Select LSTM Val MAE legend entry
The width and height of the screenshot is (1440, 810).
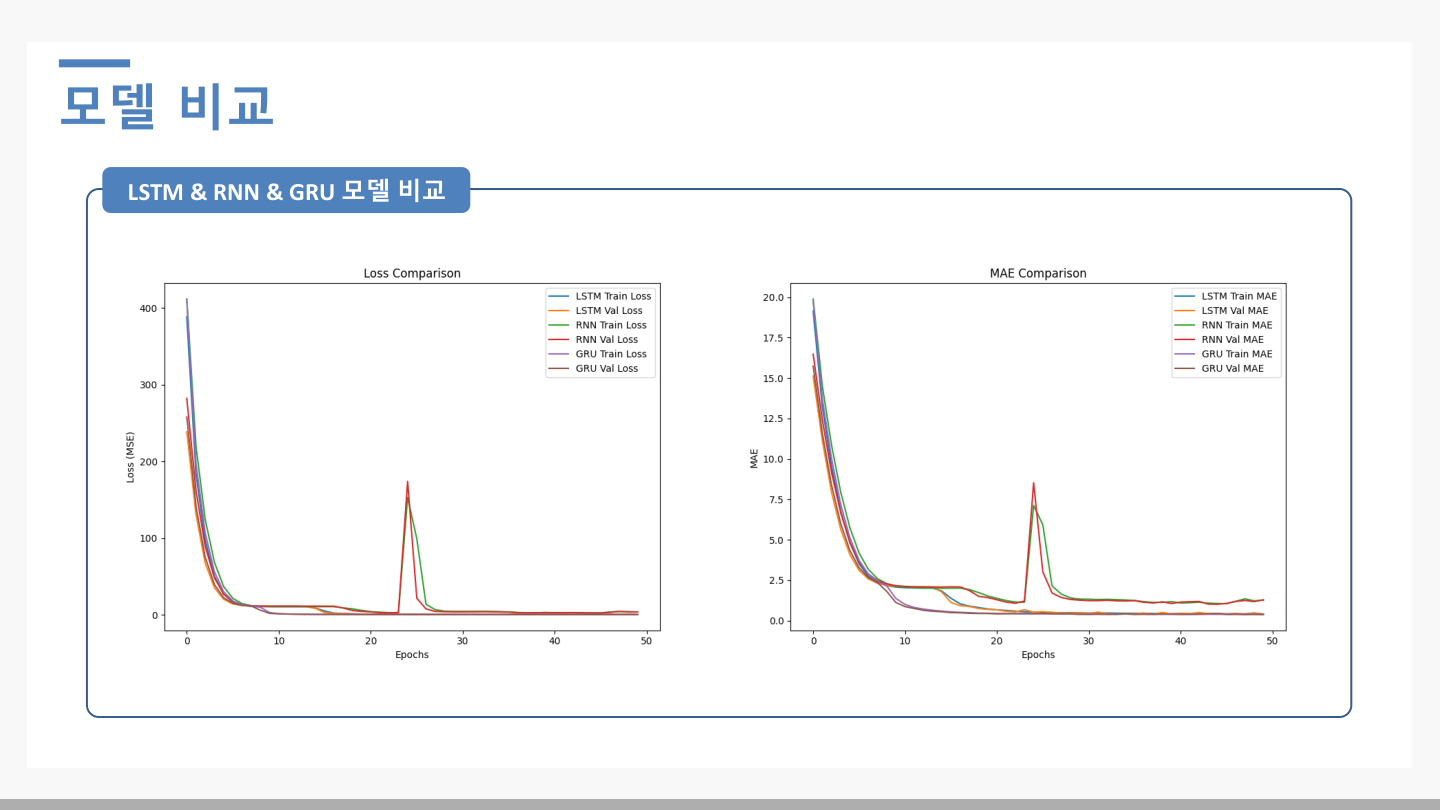(1221, 311)
